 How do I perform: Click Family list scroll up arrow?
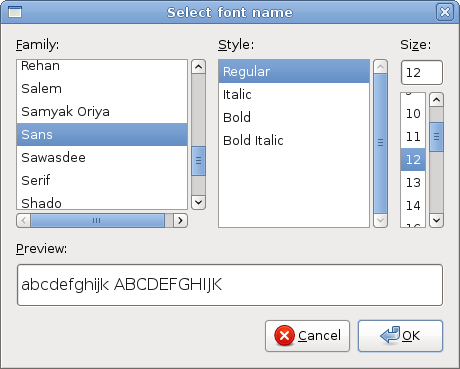pyautogui.click(x=198, y=67)
